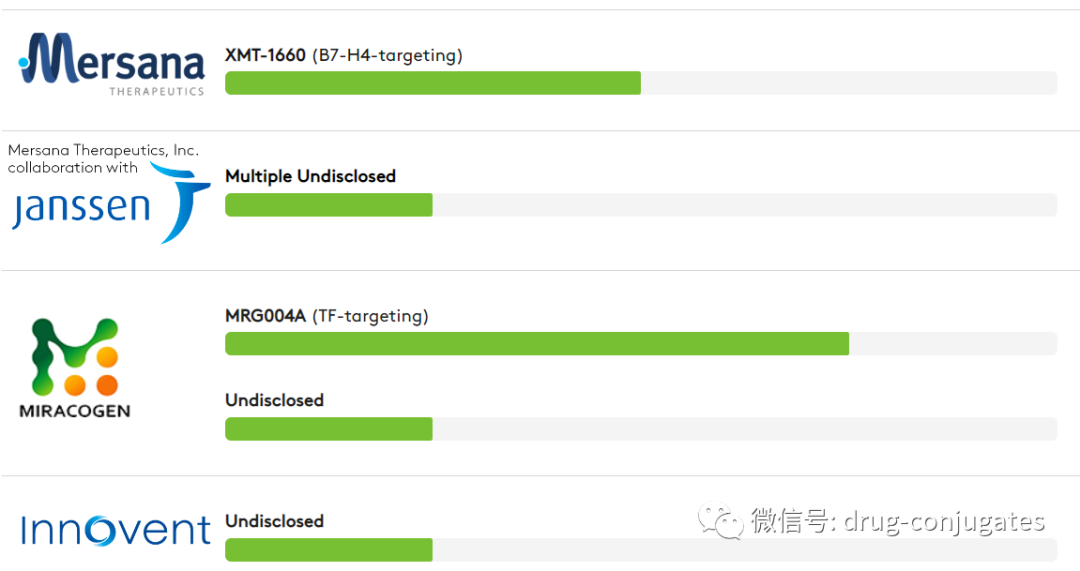The height and width of the screenshot is (571, 1080).
Task: Click the drug-conjugates watermark text
Action: pos(944,522)
